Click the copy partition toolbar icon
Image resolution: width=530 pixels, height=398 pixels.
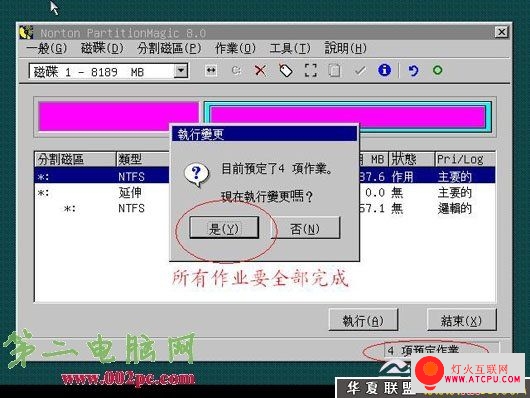point(335,70)
